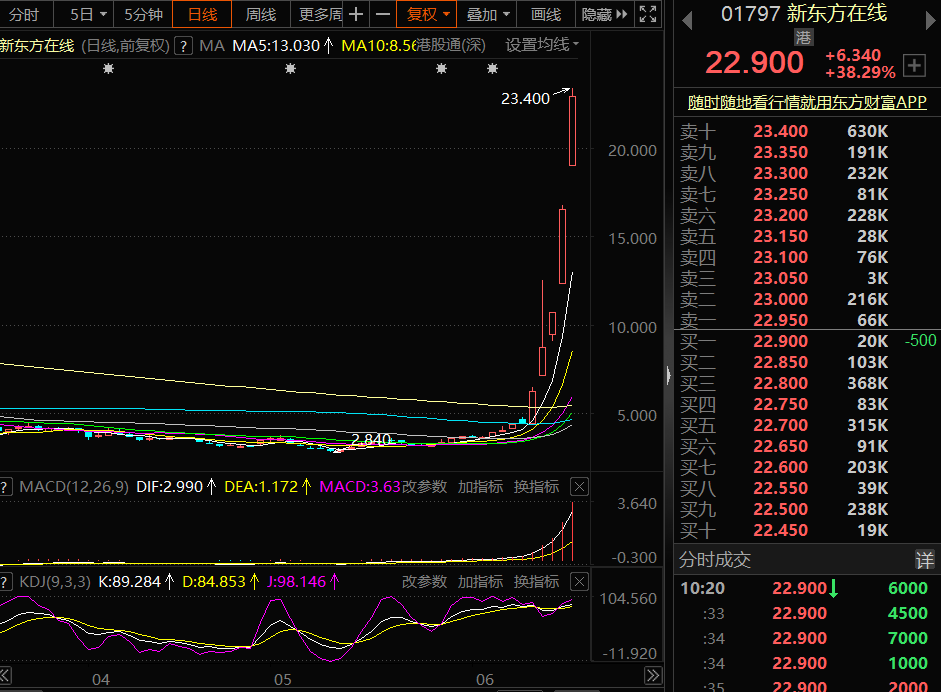941x692 pixels.
Task: Go to next stock arrow
Action: click(930, 22)
